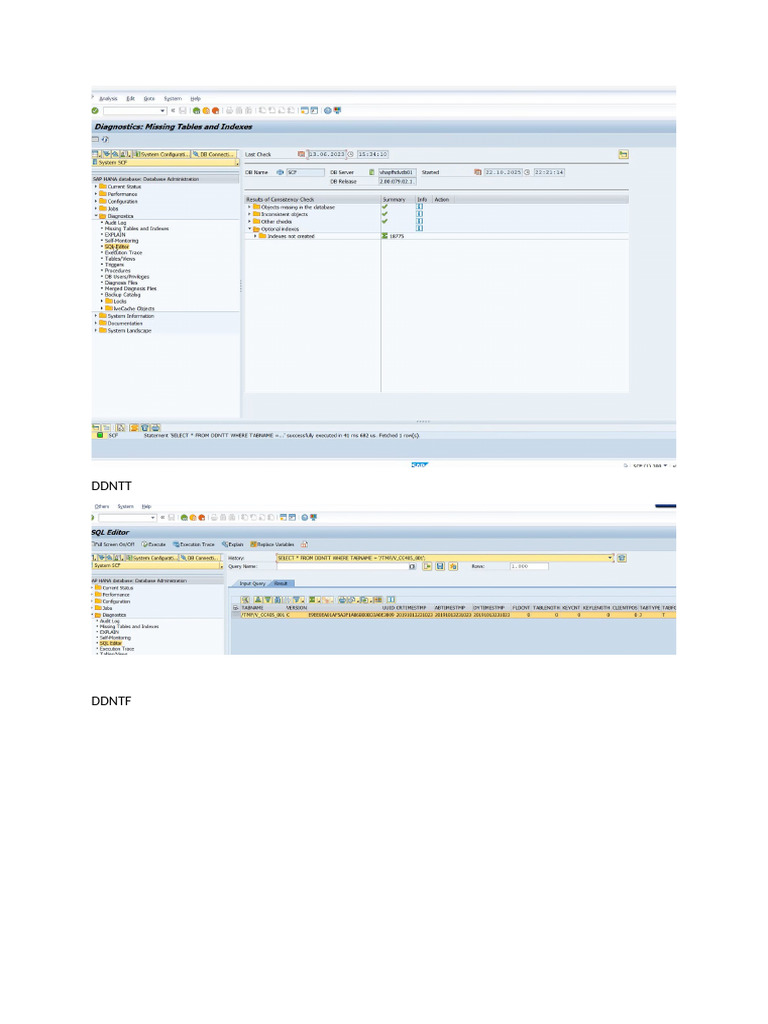Switch to the Result tab
This screenshot has height=1024, width=768.
(x=281, y=583)
